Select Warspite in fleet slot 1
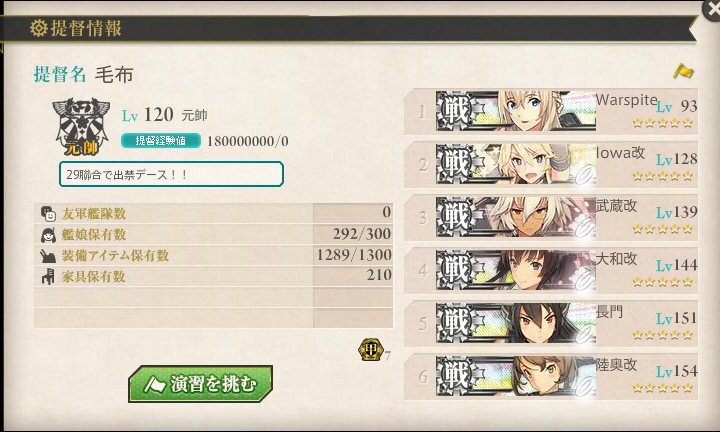 tap(551, 111)
